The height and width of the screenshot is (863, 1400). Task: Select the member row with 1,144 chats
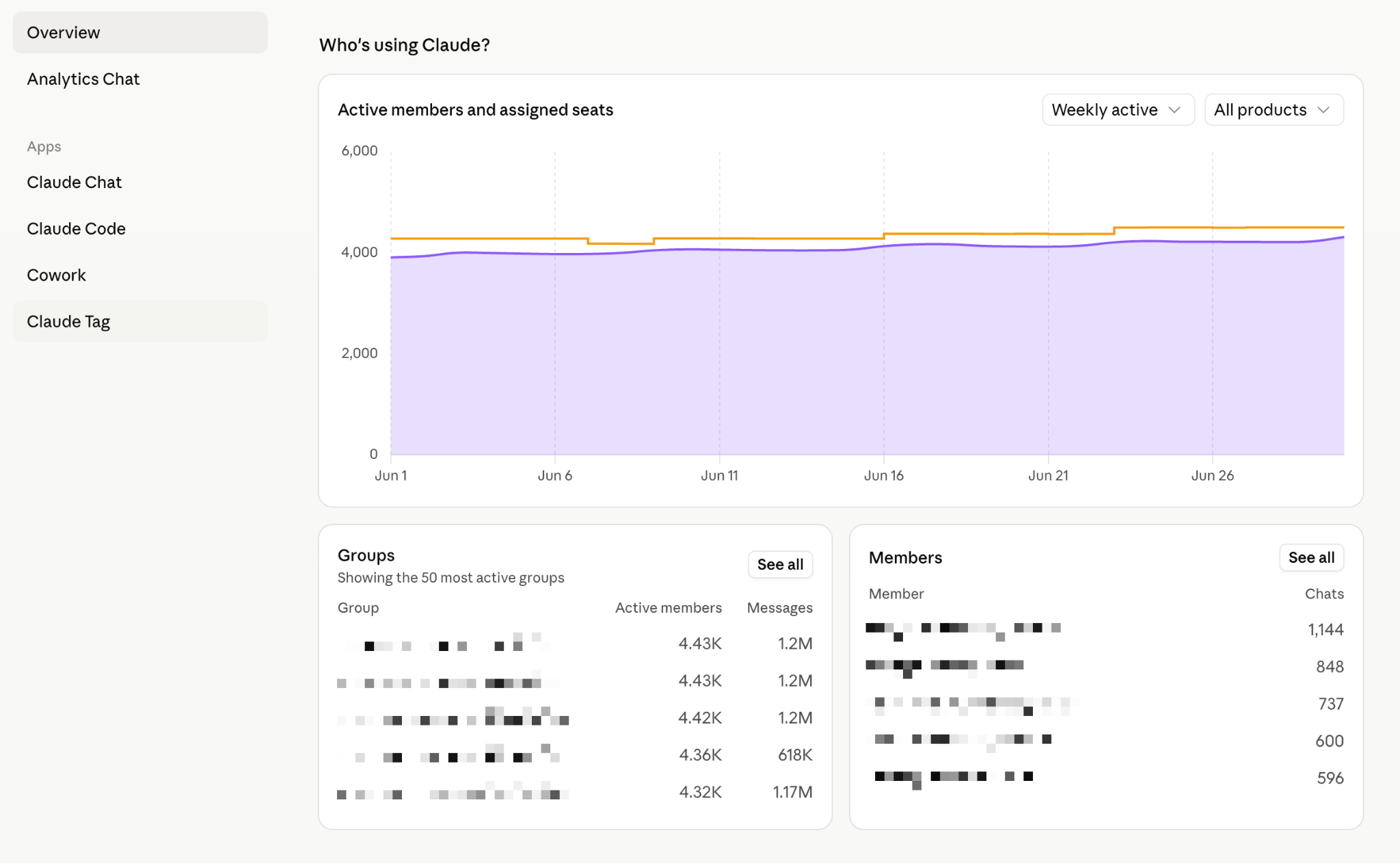tap(1105, 630)
